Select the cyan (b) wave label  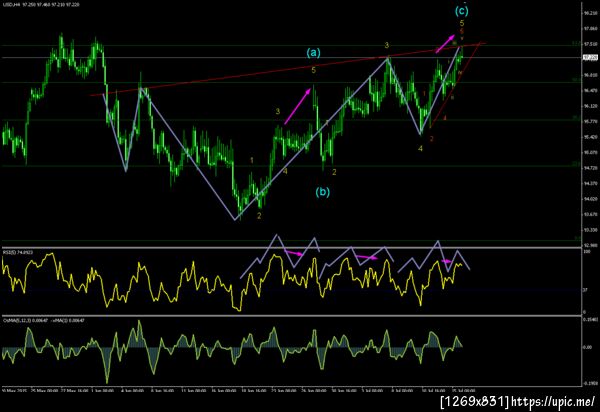[x=323, y=192]
